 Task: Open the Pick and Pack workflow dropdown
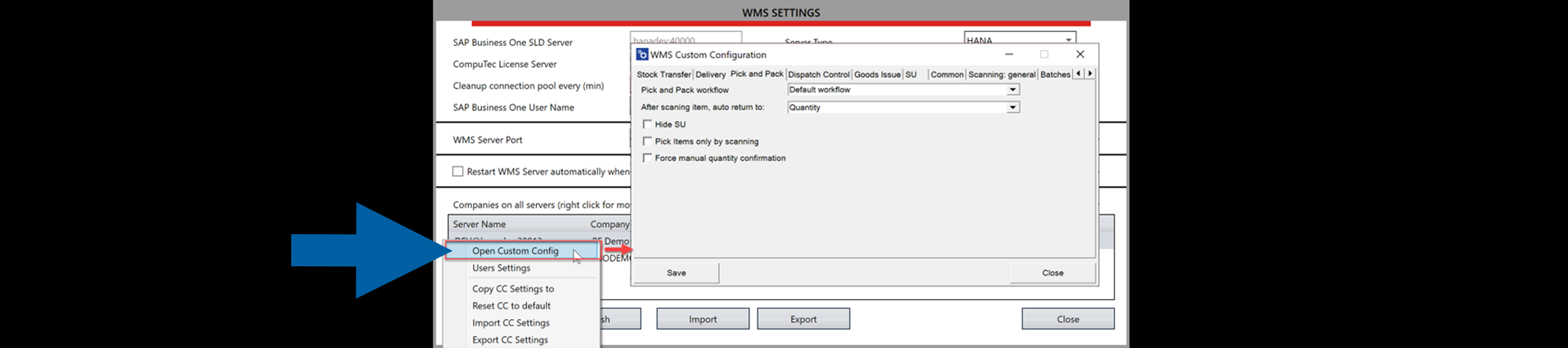click(1013, 89)
